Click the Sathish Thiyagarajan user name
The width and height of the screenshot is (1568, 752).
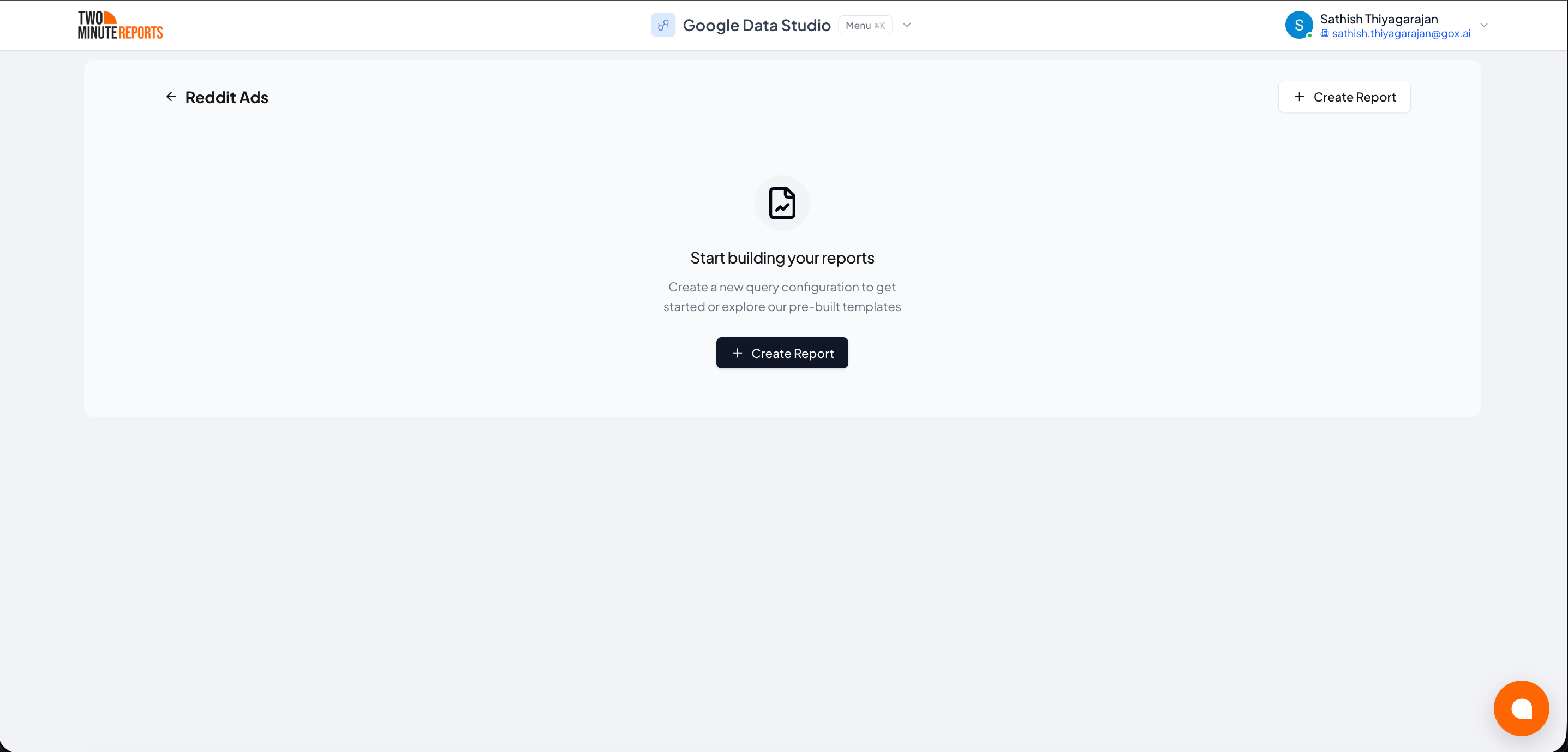pyautogui.click(x=1379, y=19)
